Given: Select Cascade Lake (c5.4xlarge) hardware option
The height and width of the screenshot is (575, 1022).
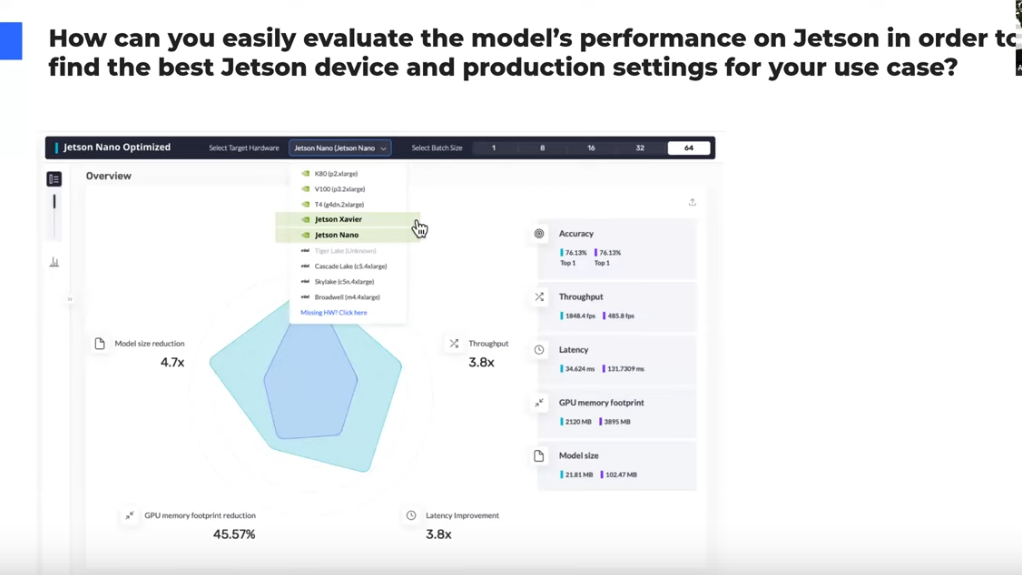Looking at the screenshot, I should 350,266.
